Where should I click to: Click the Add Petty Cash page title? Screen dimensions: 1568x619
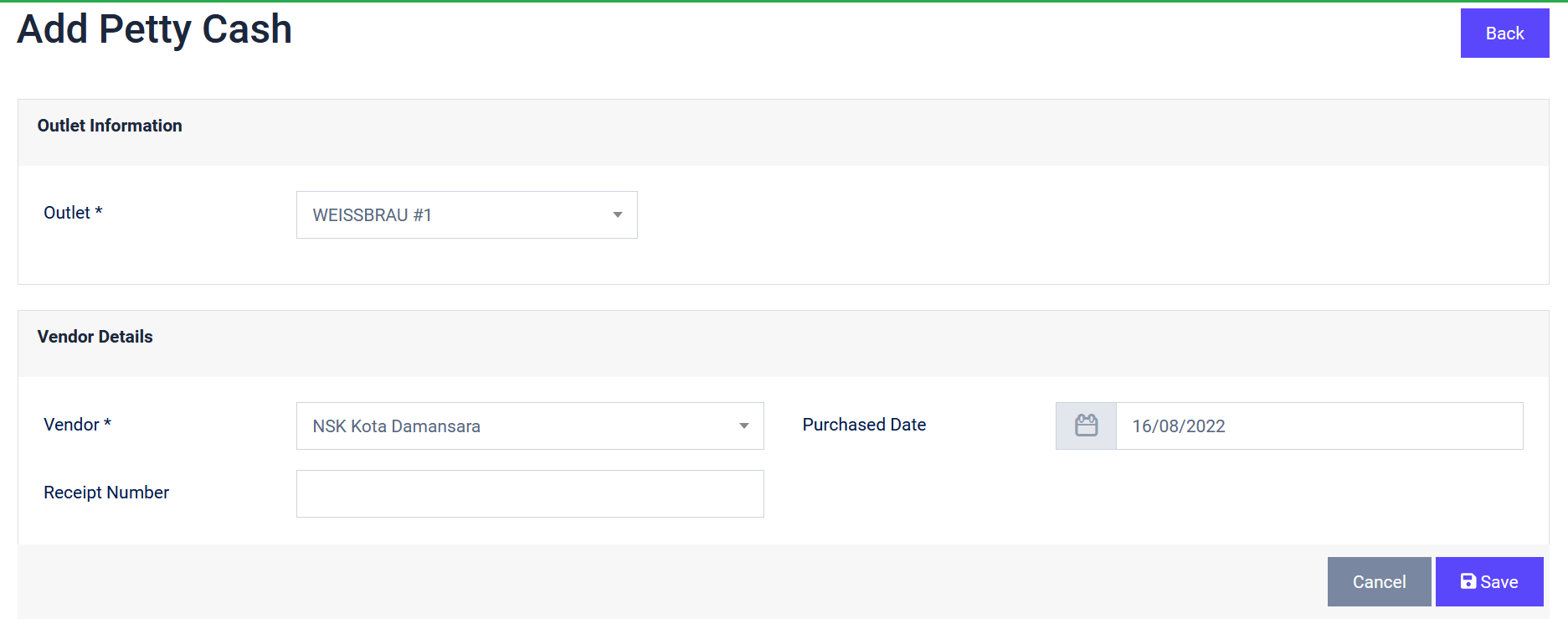[x=155, y=29]
